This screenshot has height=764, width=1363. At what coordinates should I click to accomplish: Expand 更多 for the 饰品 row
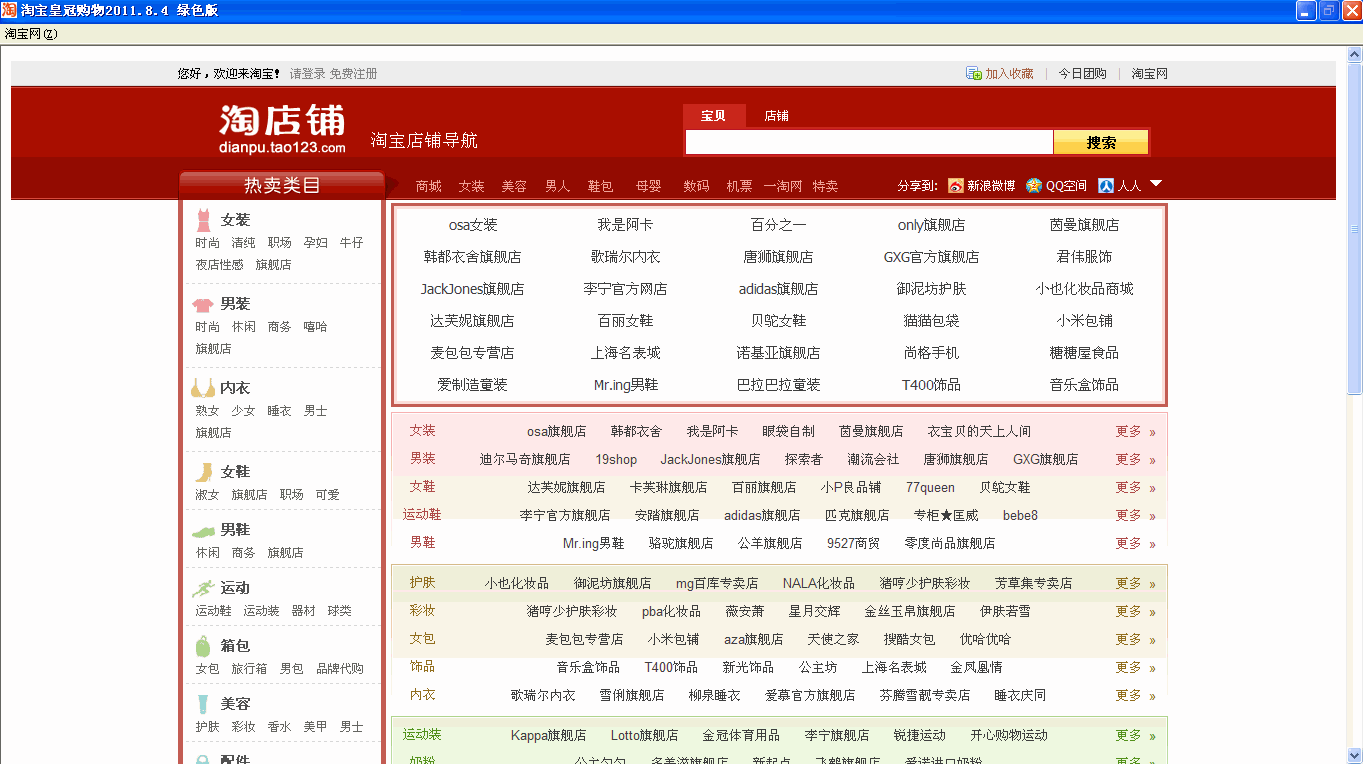click(x=1135, y=668)
